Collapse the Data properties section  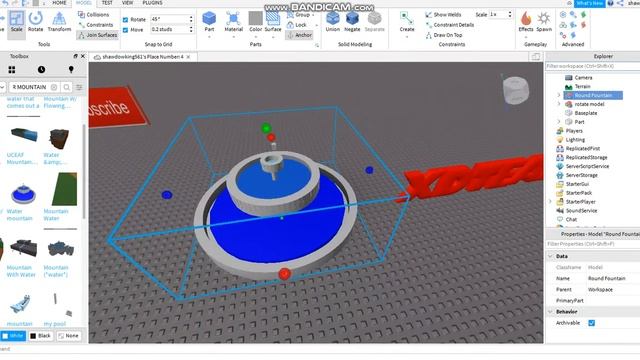click(x=550, y=256)
